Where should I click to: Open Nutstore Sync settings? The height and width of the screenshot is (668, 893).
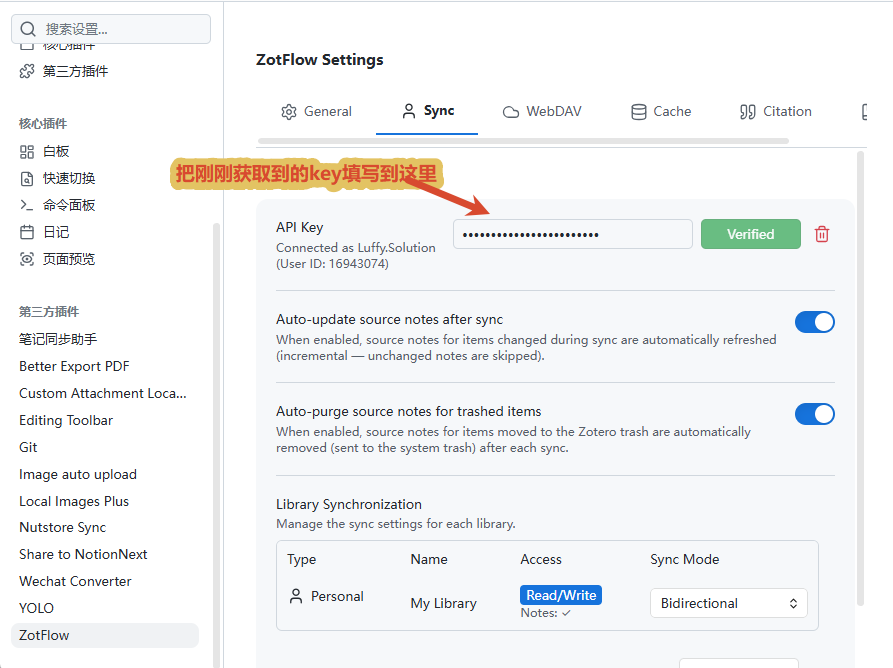[x=63, y=527]
